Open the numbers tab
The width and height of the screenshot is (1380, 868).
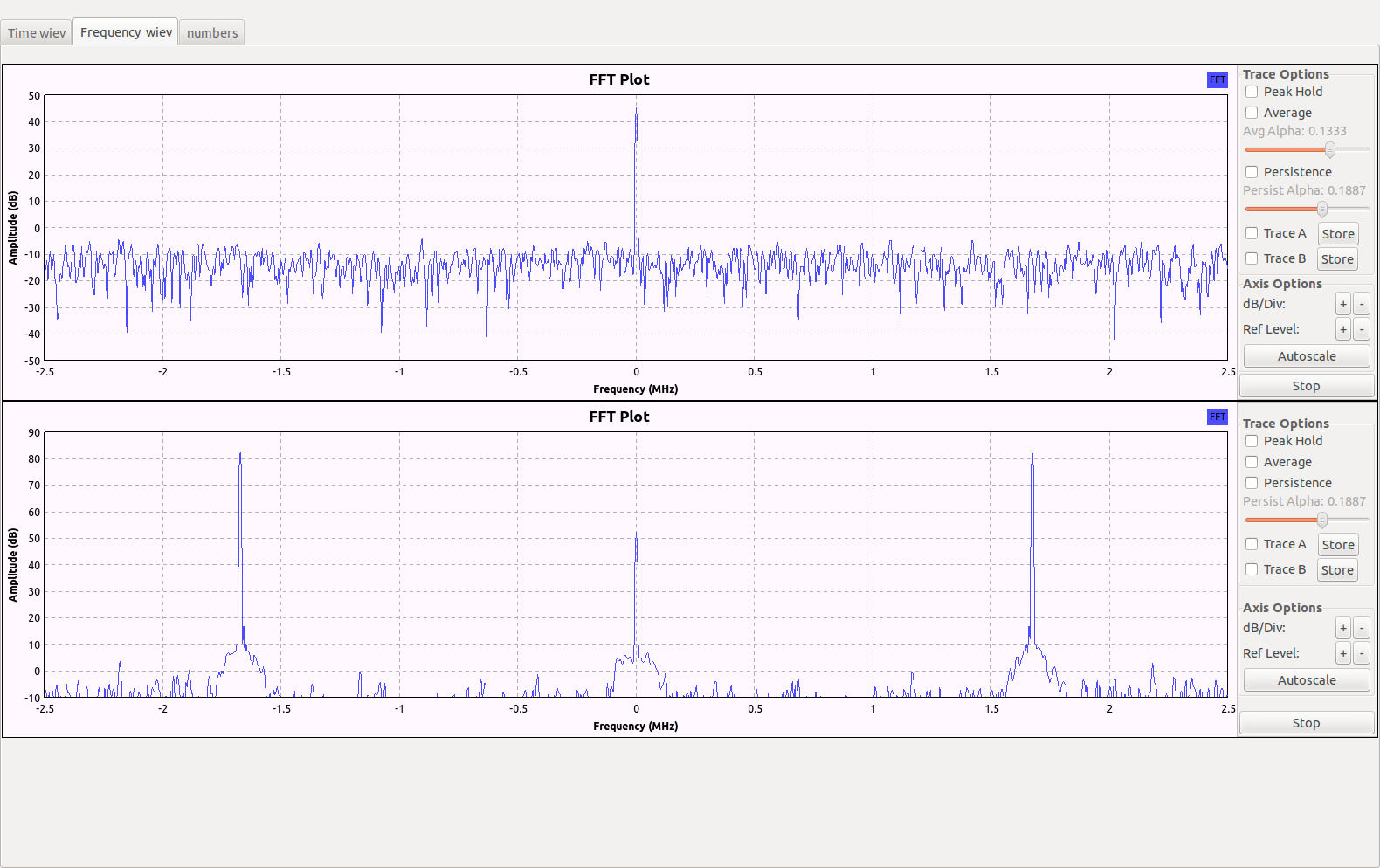pos(211,33)
